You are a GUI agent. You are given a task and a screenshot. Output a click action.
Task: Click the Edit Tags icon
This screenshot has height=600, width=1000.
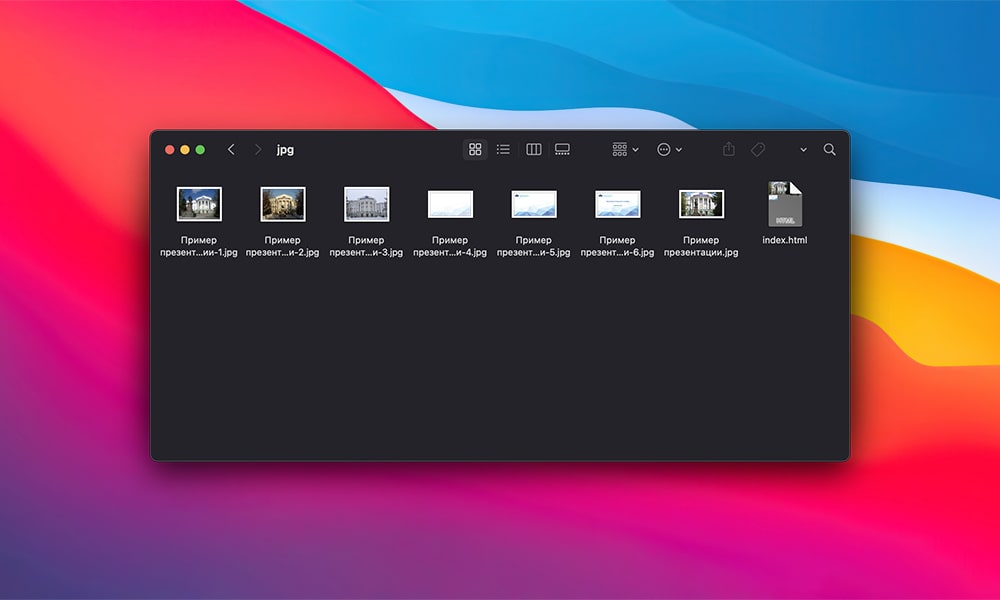758,149
